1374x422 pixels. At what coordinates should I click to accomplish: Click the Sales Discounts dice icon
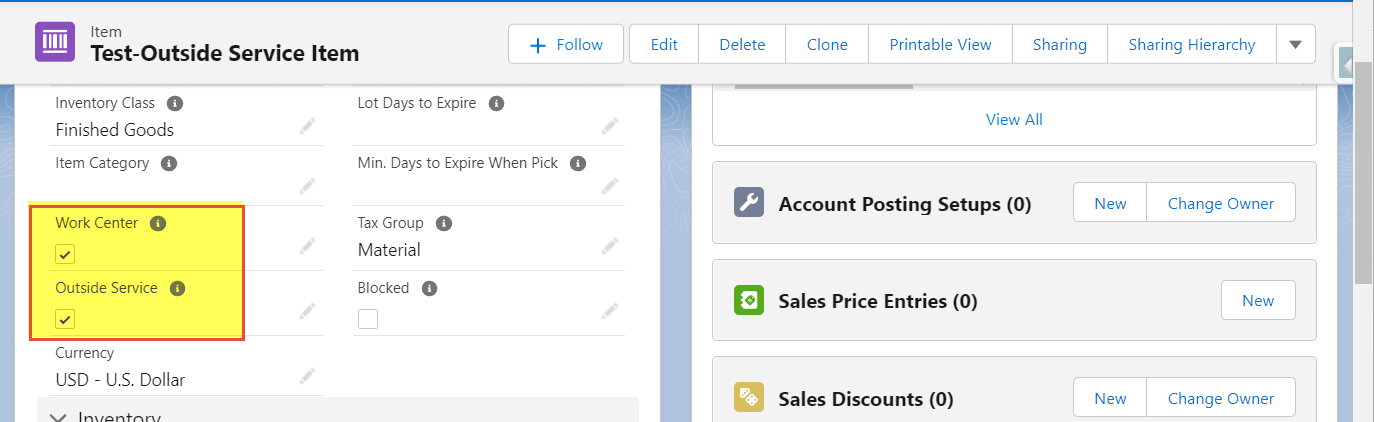749,398
